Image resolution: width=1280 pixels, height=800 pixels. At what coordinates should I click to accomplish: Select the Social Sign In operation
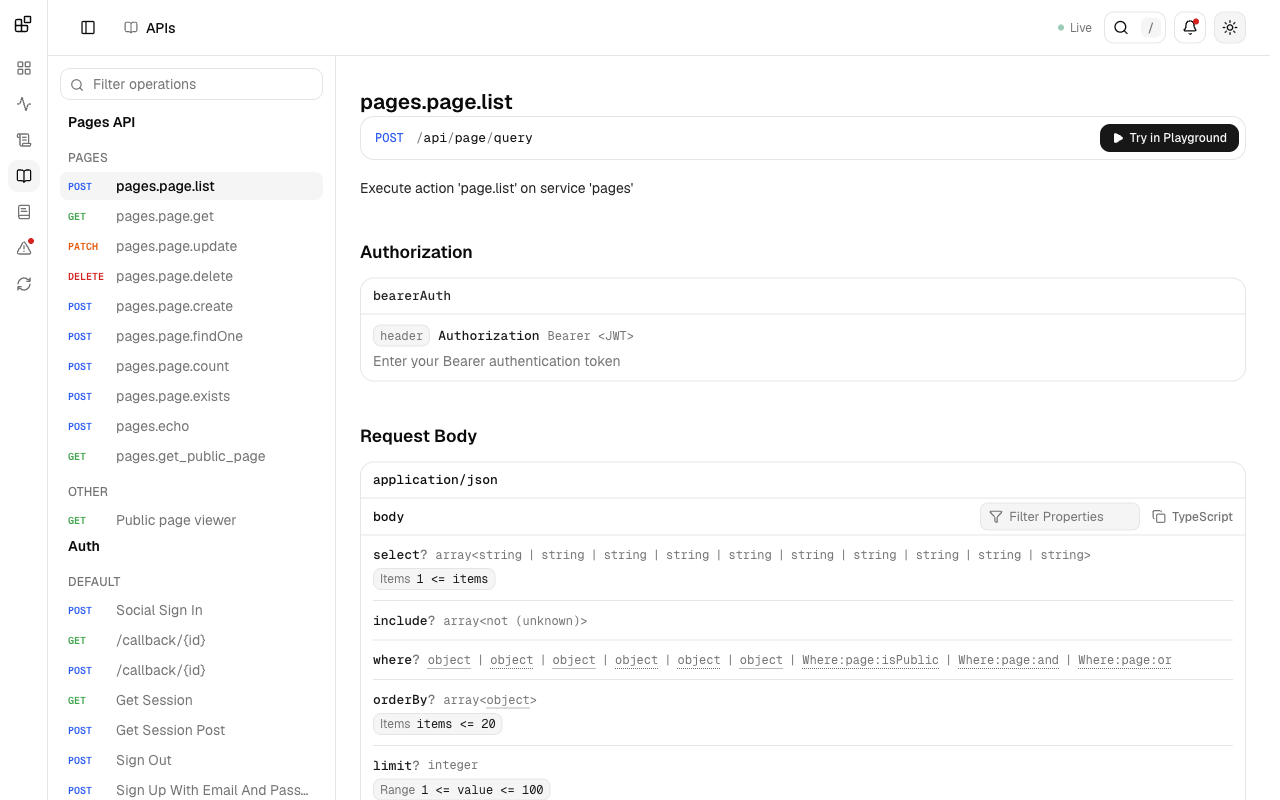coord(192,610)
